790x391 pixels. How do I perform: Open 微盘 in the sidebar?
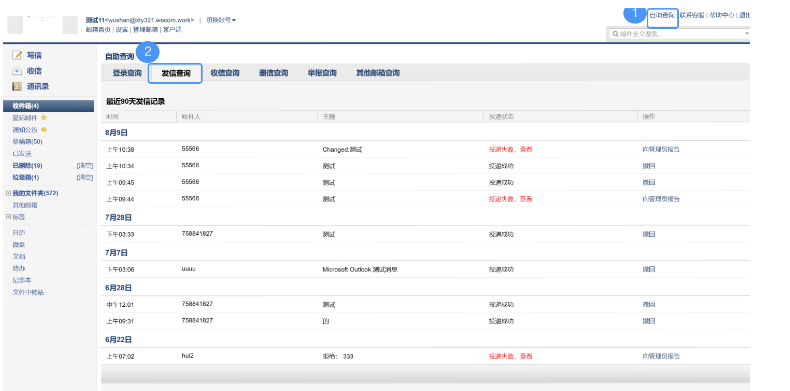[x=19, y=244]
